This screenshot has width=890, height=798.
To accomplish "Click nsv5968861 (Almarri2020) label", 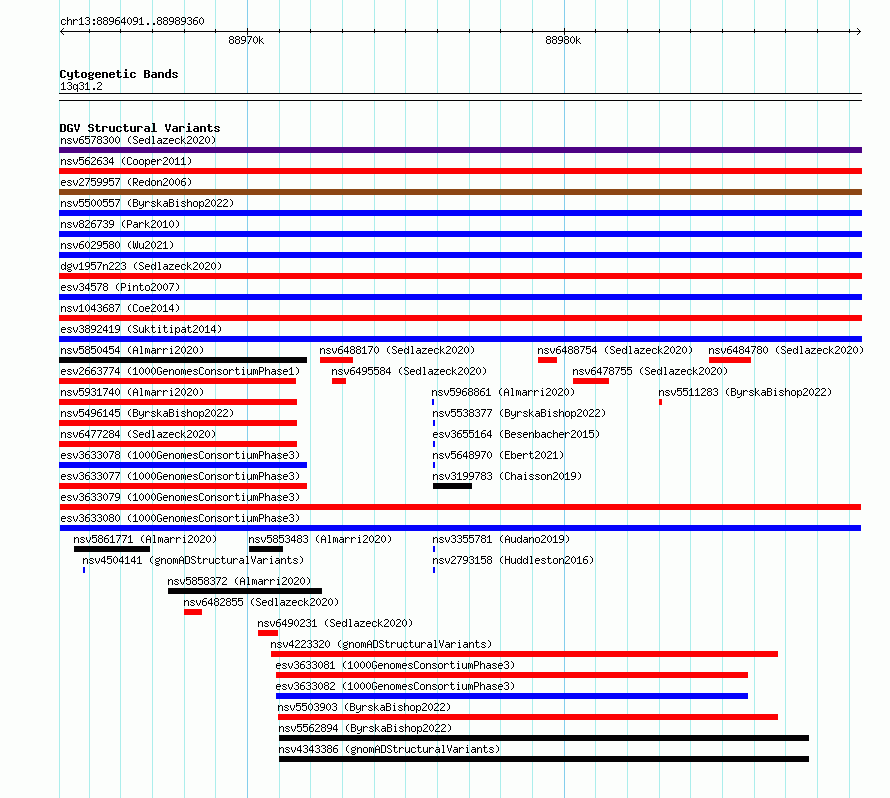I will click(x=503, y=392).
